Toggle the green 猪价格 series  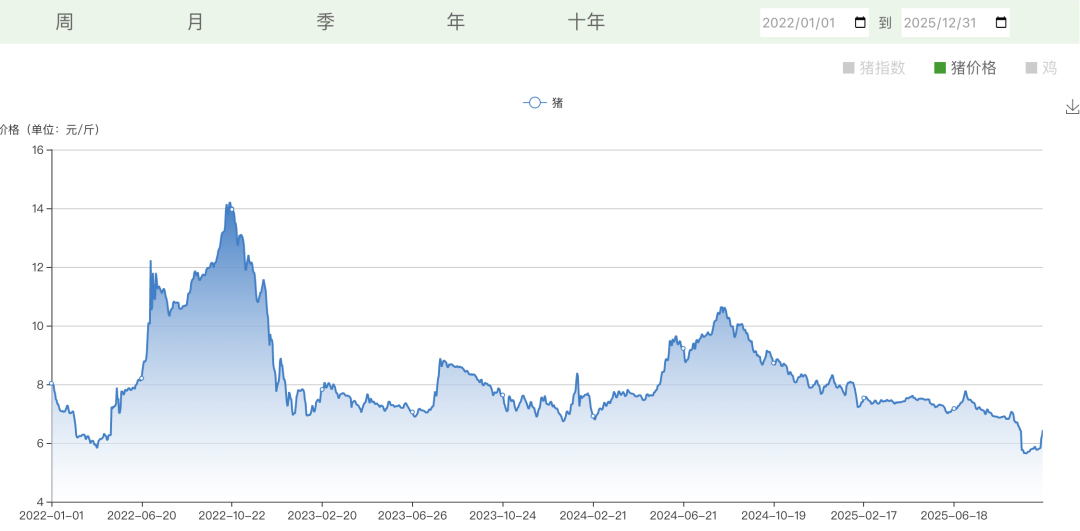965,68
